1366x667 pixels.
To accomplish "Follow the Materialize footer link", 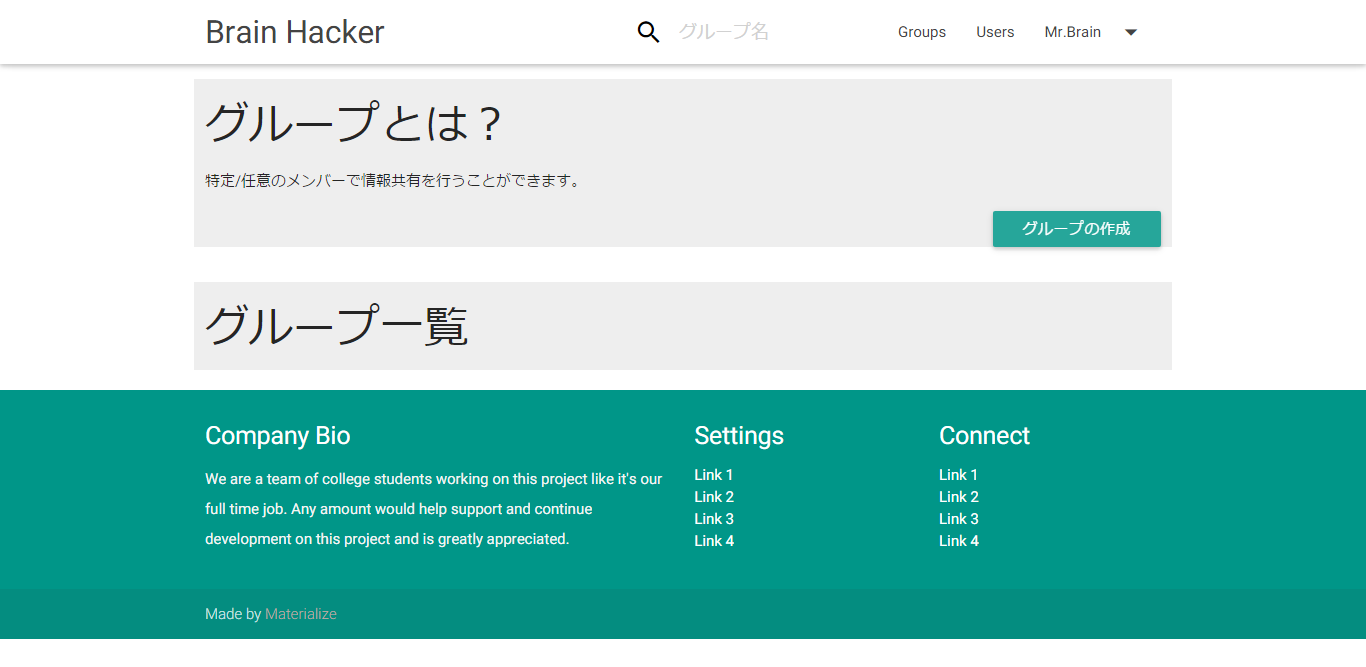I will click(301, 614).
